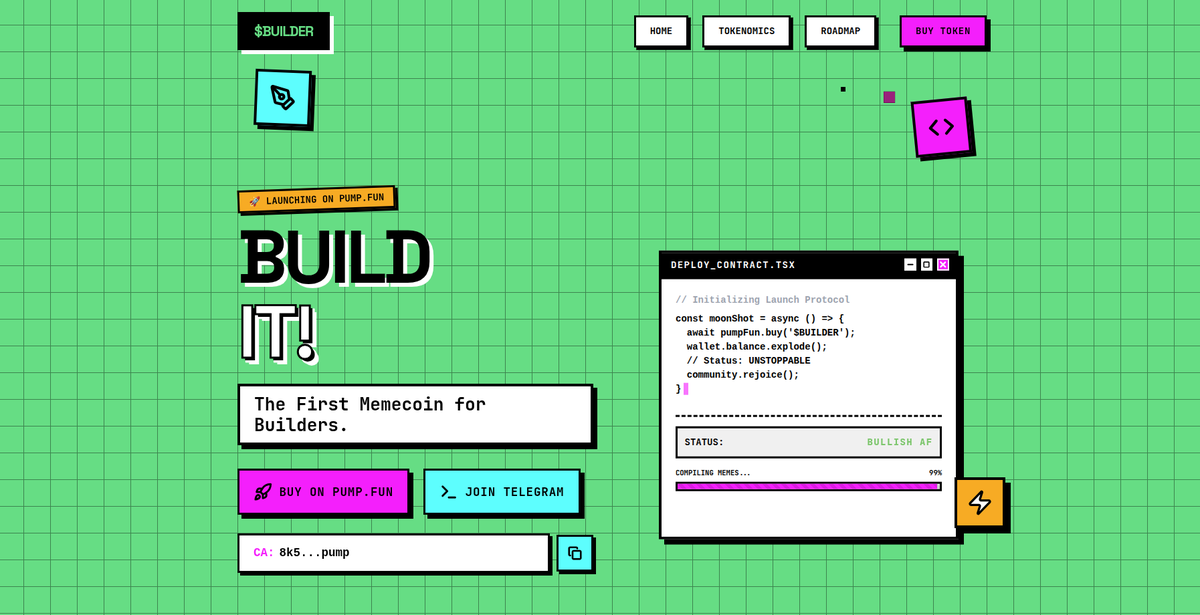Click the rocket icon in Buy button
The image size is (1200, 615).
point(263,492)
